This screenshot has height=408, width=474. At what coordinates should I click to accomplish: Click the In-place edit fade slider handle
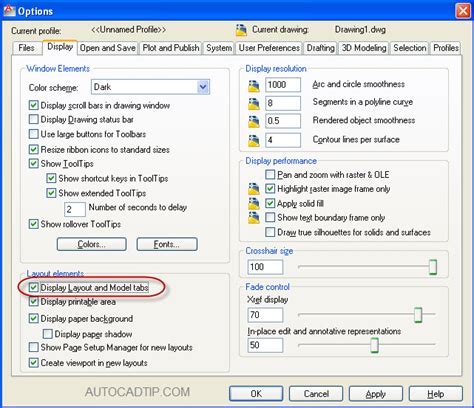374,345
